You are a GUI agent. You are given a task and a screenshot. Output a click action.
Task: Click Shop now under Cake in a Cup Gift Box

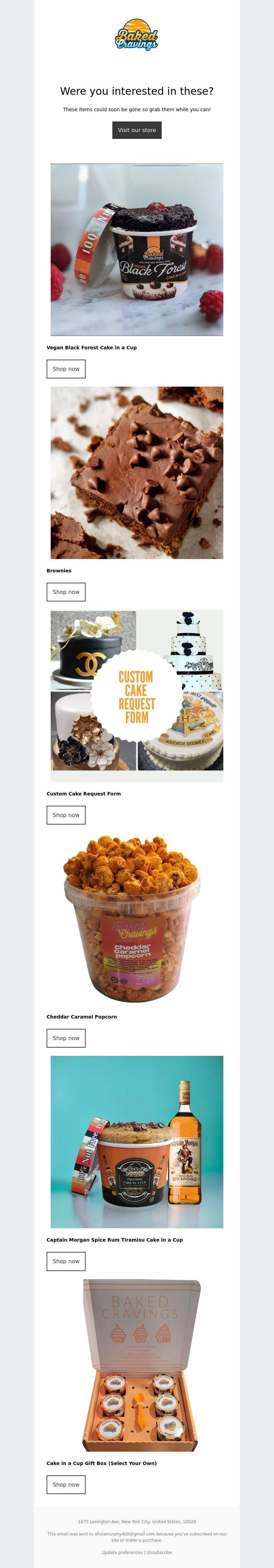point(66,1485)
